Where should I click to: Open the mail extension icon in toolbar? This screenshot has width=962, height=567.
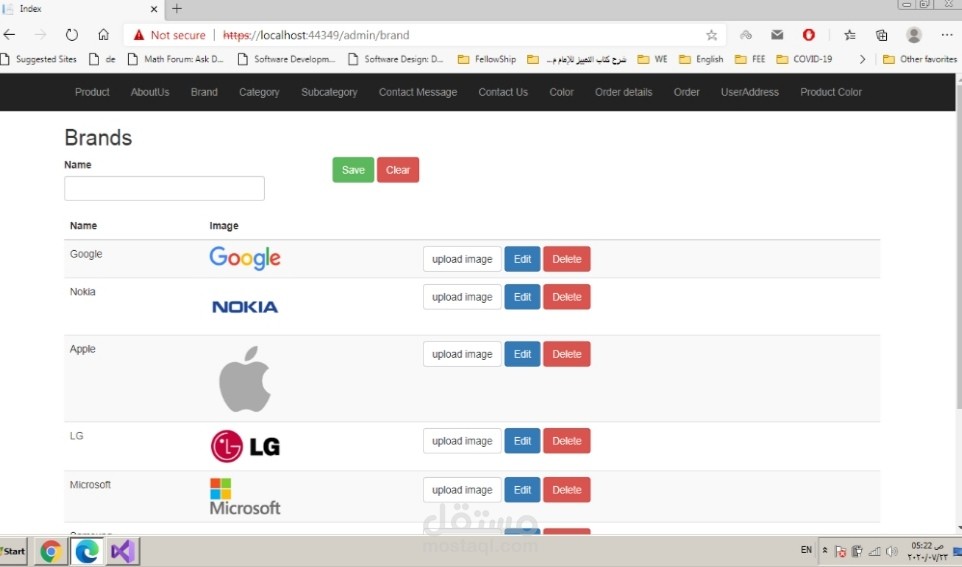point(777,35)
